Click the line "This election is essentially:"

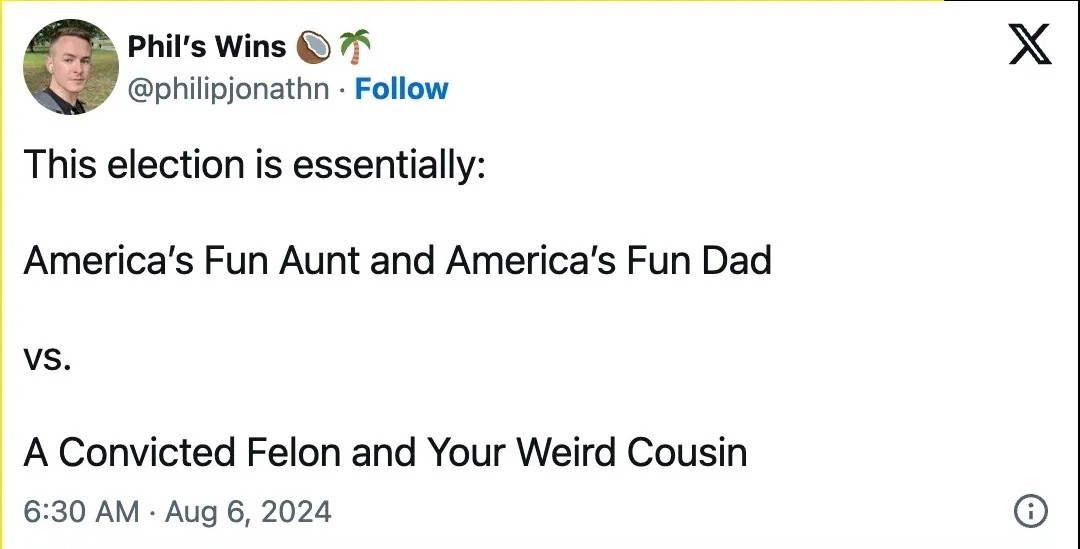pyautogui.click(x=254, y=164)
